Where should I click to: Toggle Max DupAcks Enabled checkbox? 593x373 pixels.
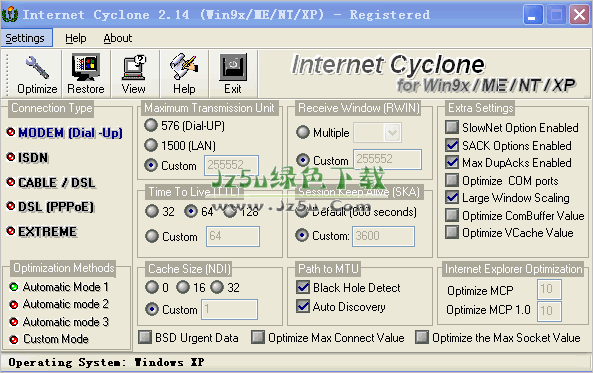pyautogui.click(x=452, y=162)
